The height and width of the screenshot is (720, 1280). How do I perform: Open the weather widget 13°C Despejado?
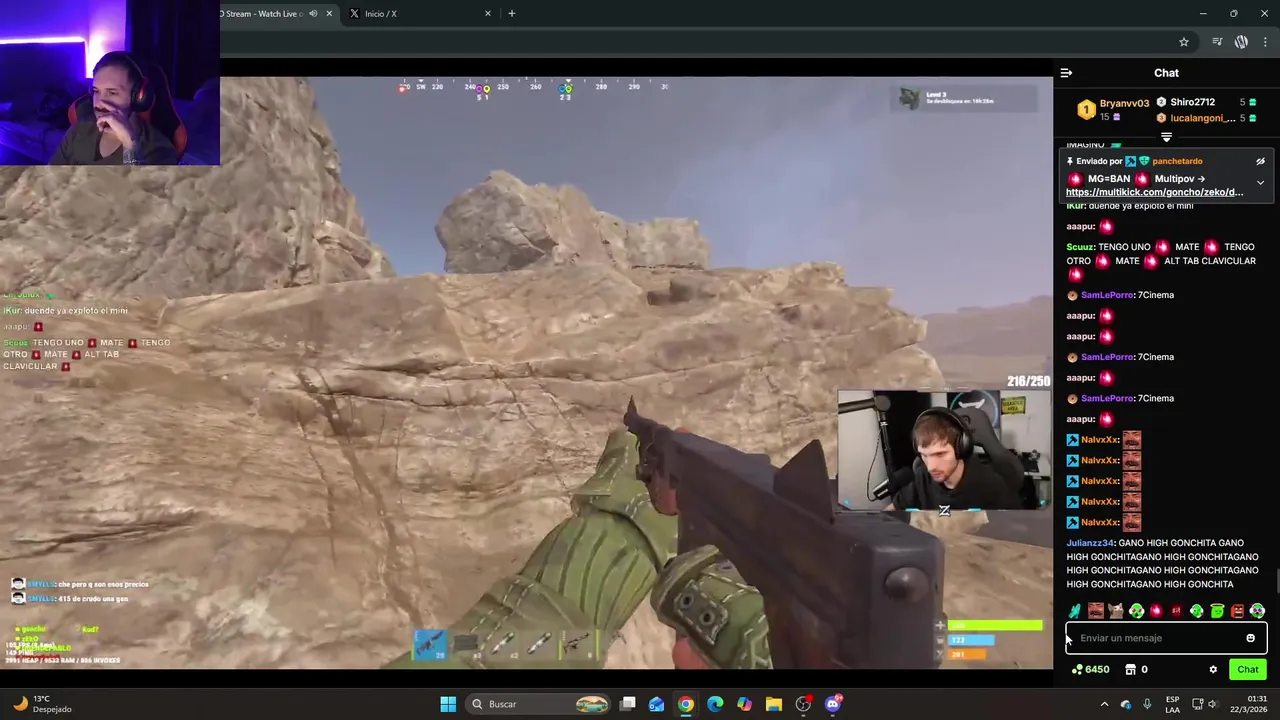[x=40, y=704]
